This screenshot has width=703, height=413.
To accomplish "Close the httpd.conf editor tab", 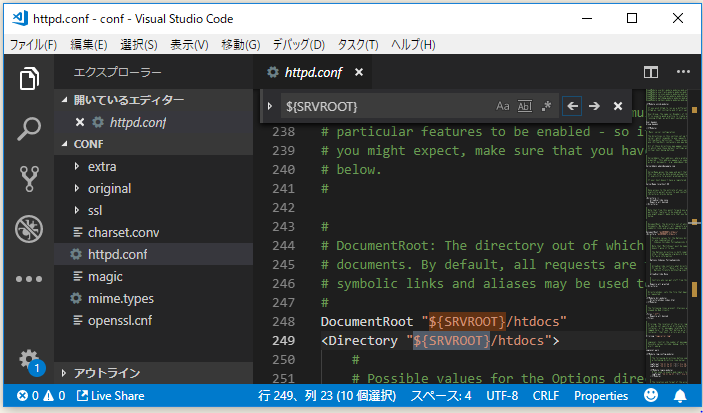I will coord(359,72).
